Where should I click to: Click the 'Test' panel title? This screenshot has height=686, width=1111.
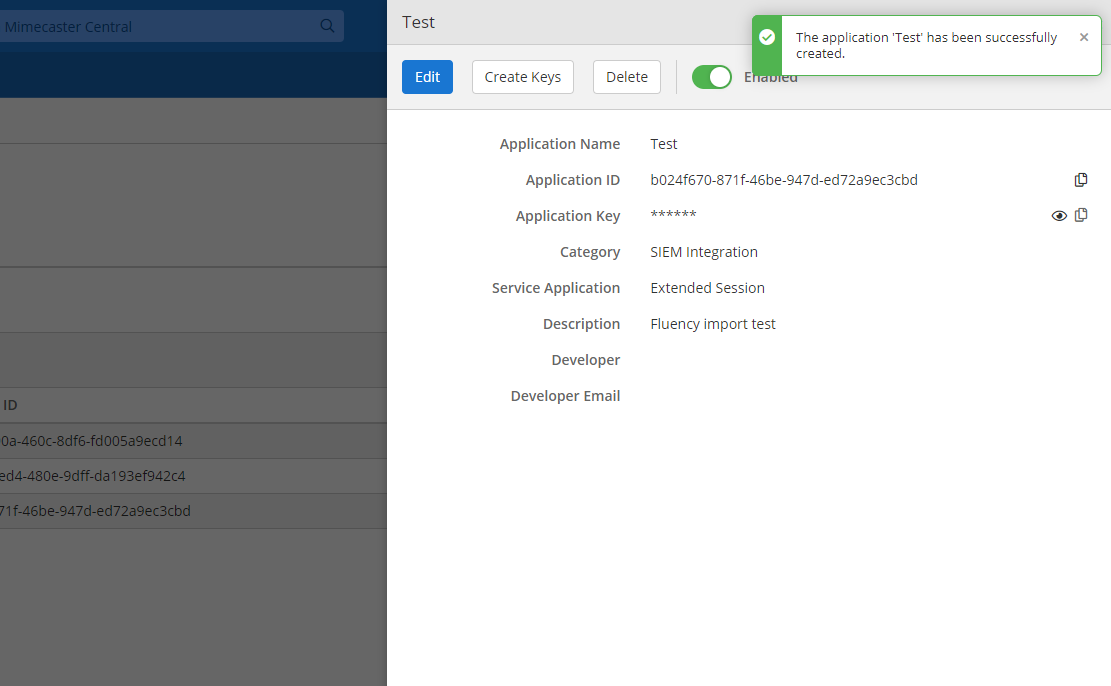pos(418,23)
